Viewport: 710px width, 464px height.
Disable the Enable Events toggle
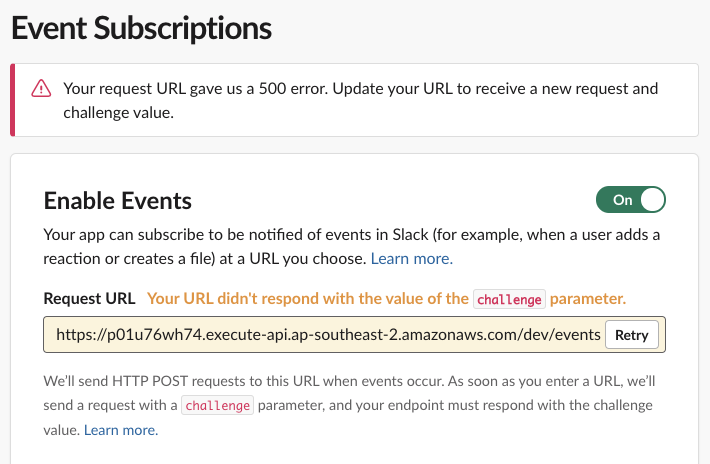(x=630, y=200)
